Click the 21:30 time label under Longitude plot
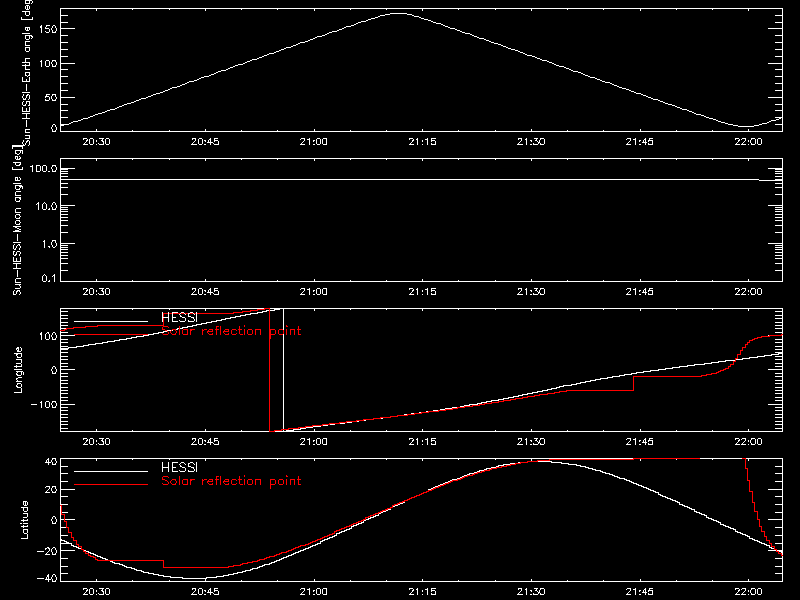 (531, 441)
